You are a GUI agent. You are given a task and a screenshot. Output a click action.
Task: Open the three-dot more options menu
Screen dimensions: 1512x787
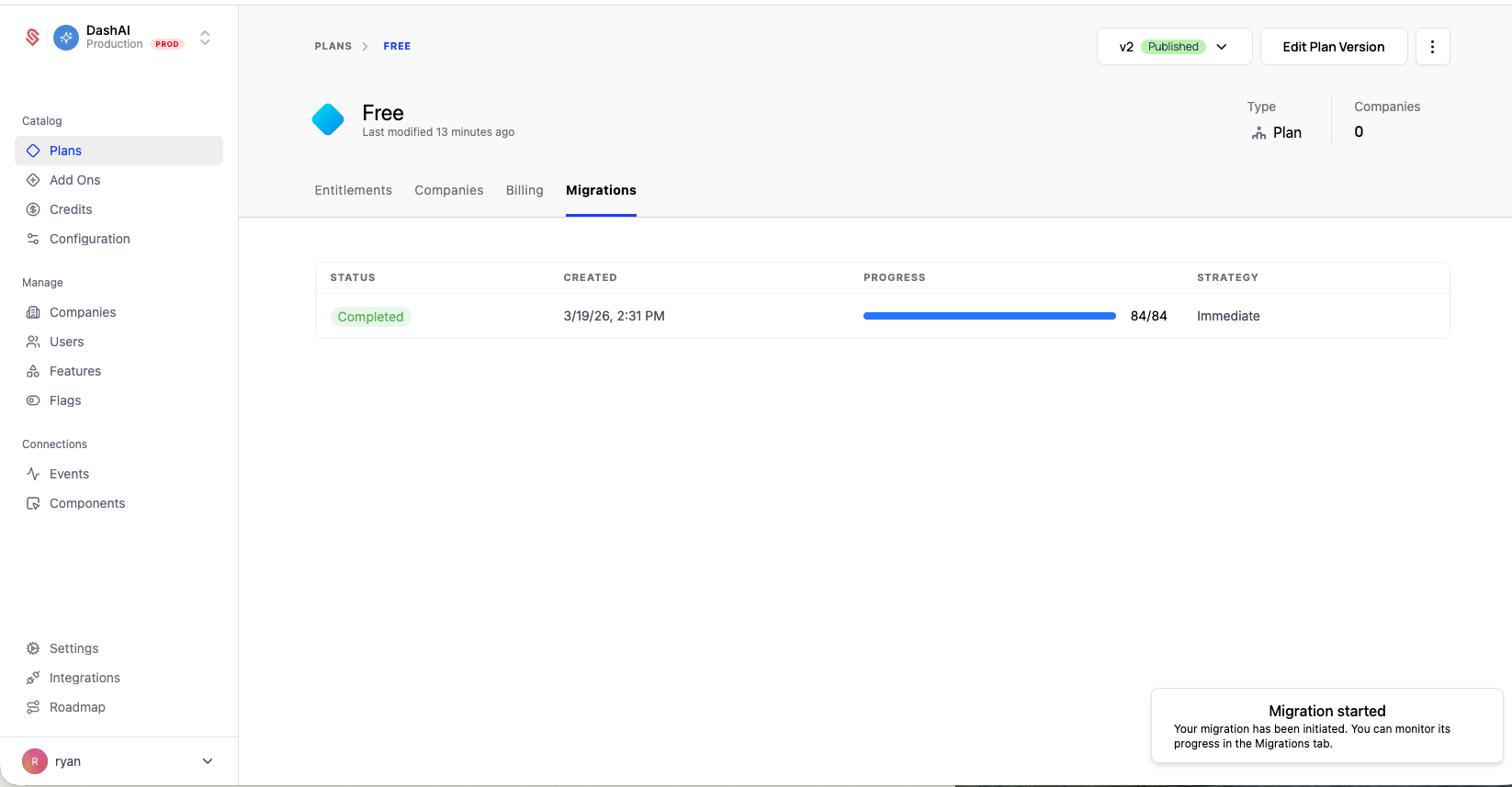point(1432,47)
